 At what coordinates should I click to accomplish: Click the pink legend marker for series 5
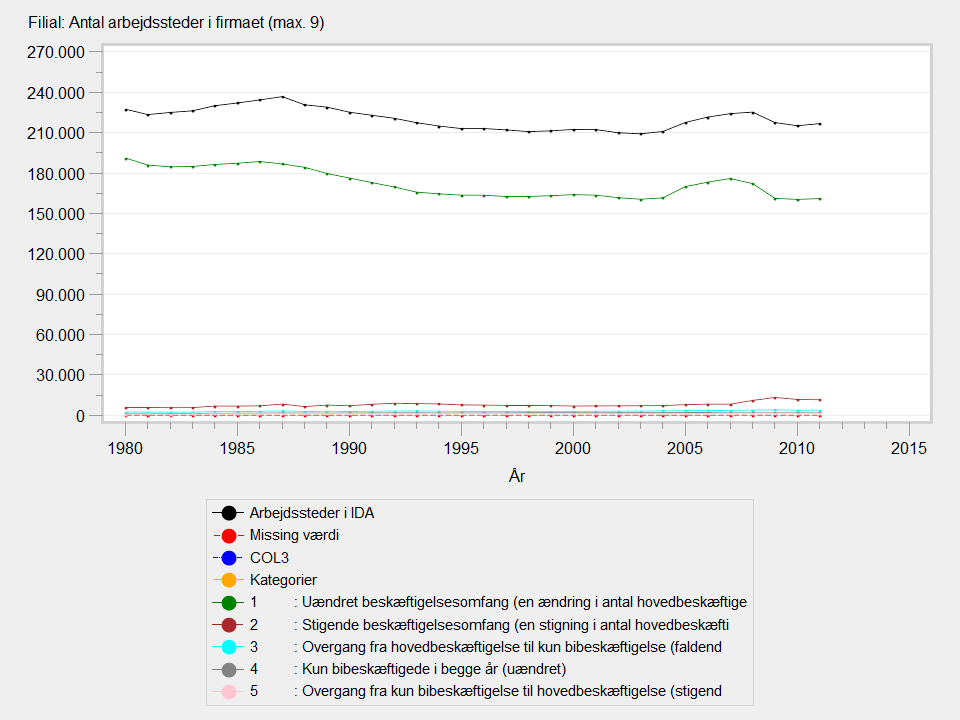[x=228, y=691]
